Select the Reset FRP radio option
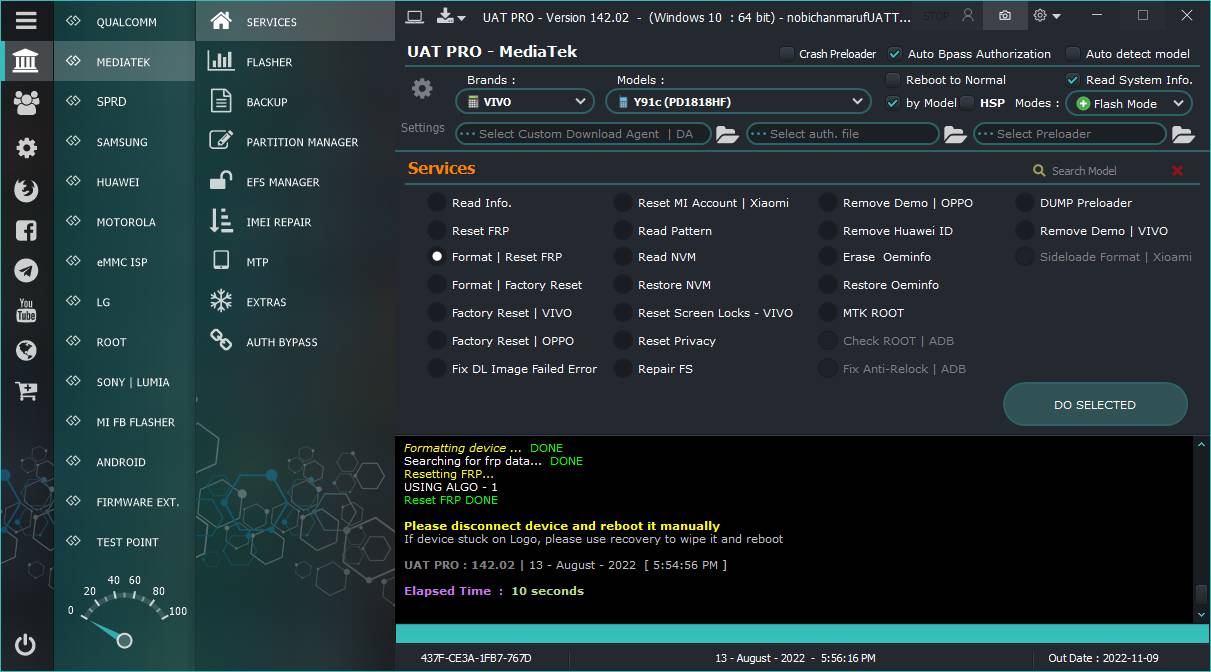 tap(437, 231)
